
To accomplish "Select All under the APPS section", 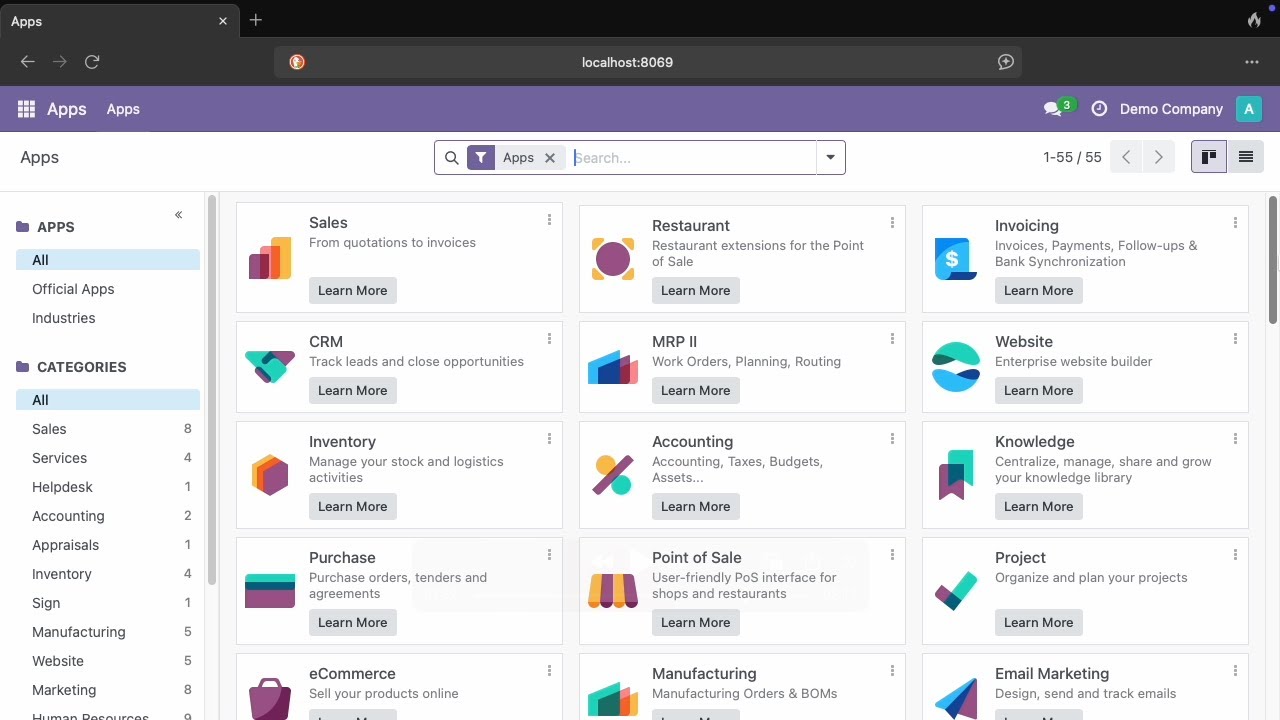I will [108, 260].
